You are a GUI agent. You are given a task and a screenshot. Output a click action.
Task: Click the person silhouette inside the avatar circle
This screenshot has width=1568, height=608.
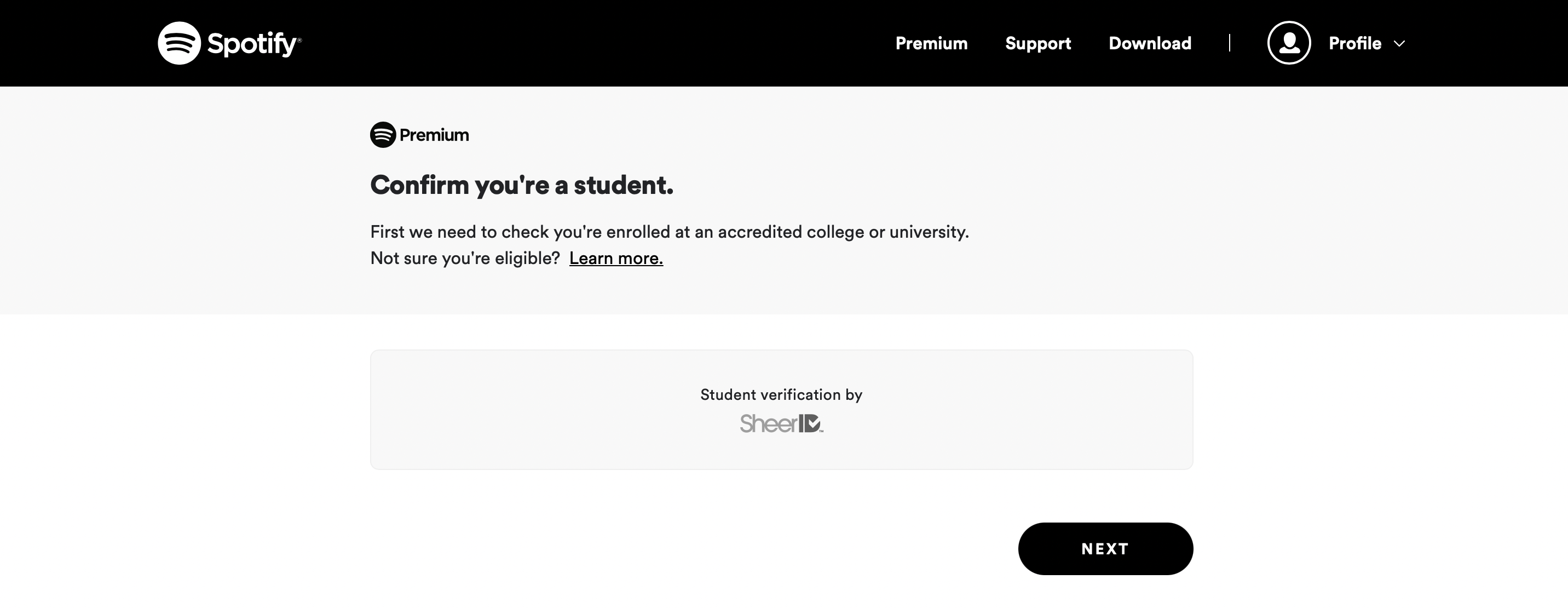point(1289,43)
